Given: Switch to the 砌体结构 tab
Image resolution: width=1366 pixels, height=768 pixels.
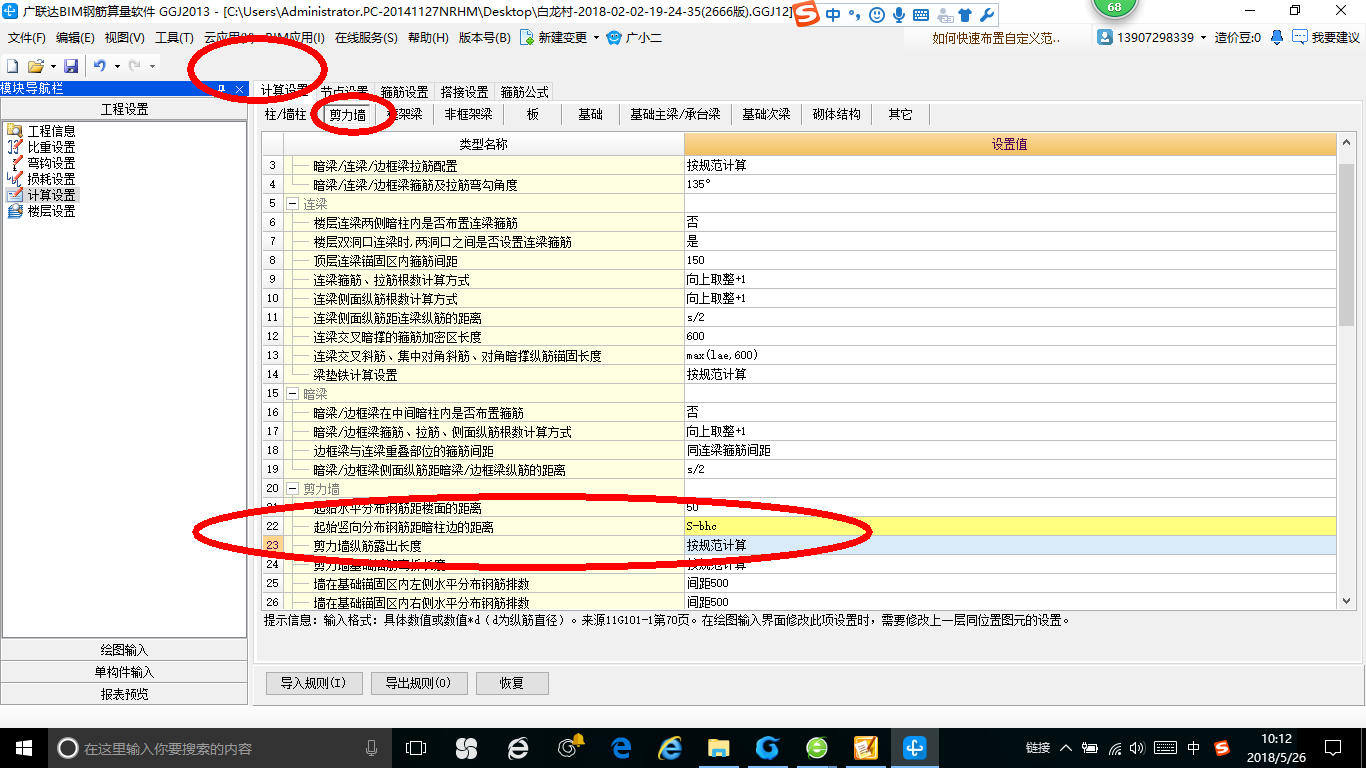Looking at the screenshot, I should click(x=837, y=114).
